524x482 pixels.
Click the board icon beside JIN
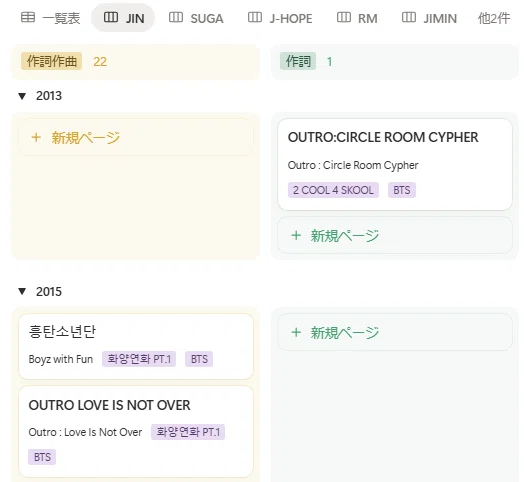coord(111,17)
